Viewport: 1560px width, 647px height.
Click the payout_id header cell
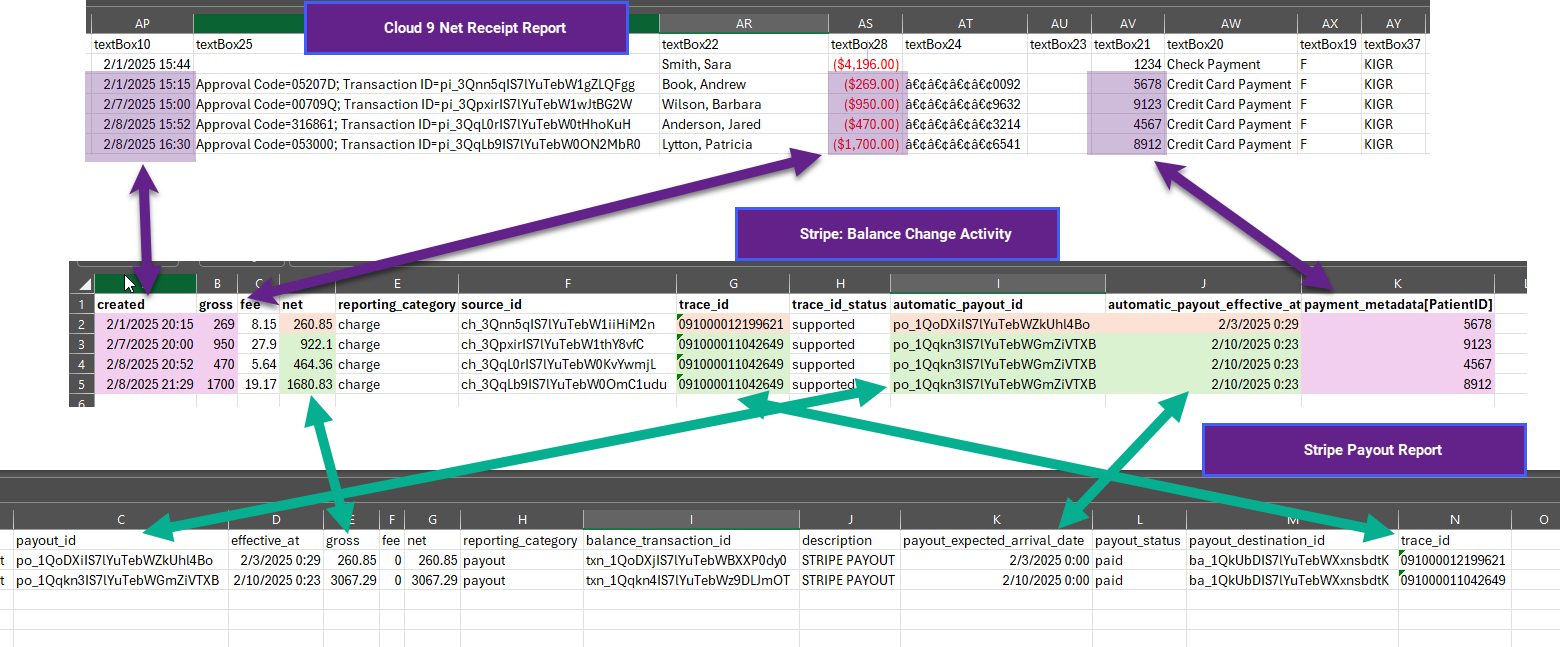(121, 540)
